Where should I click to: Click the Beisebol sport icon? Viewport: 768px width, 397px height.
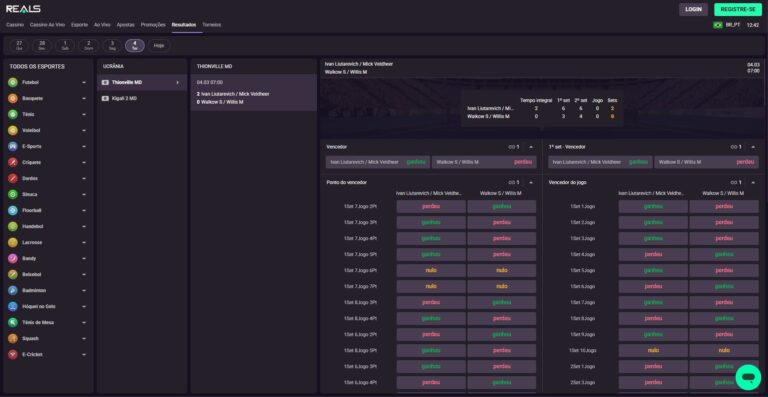[13, 275]
